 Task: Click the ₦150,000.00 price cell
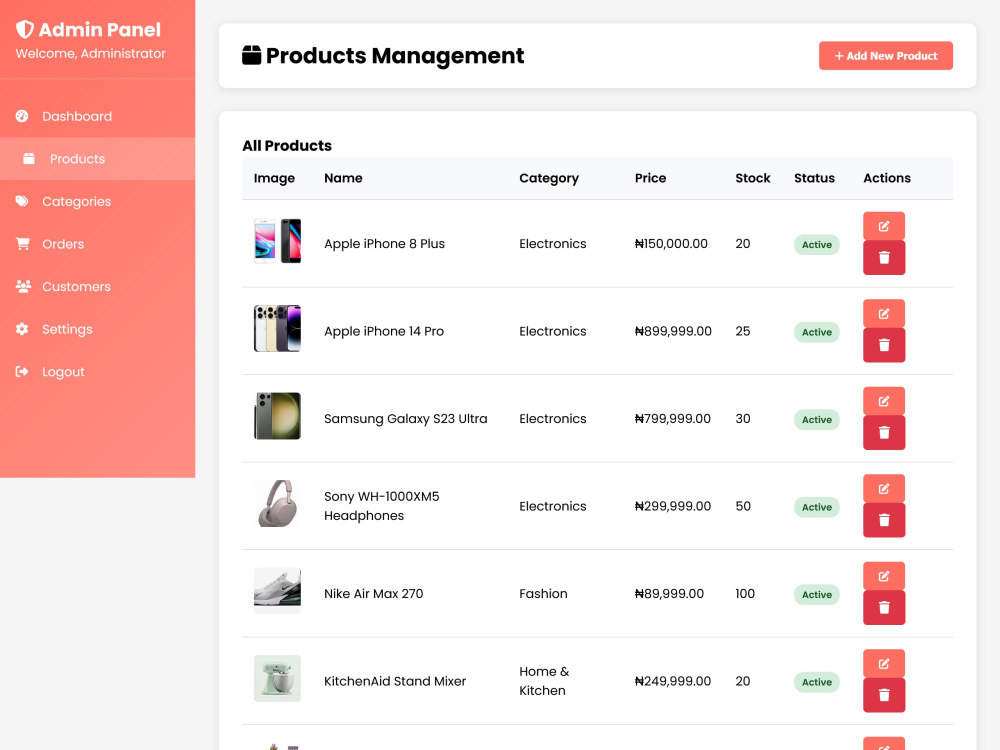[x=671, y=244]
